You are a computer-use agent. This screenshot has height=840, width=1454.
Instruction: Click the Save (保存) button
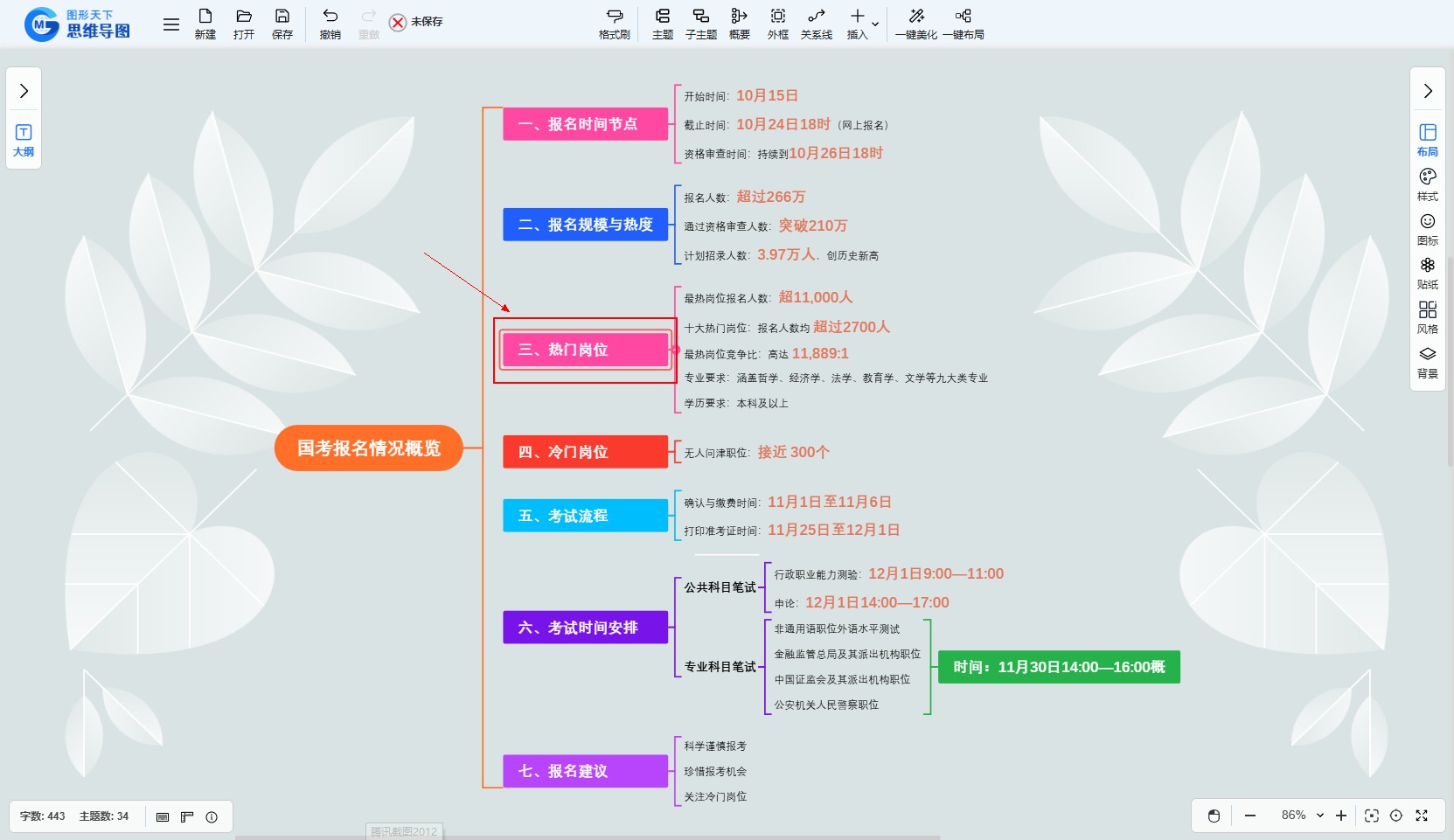pos(282,24)
